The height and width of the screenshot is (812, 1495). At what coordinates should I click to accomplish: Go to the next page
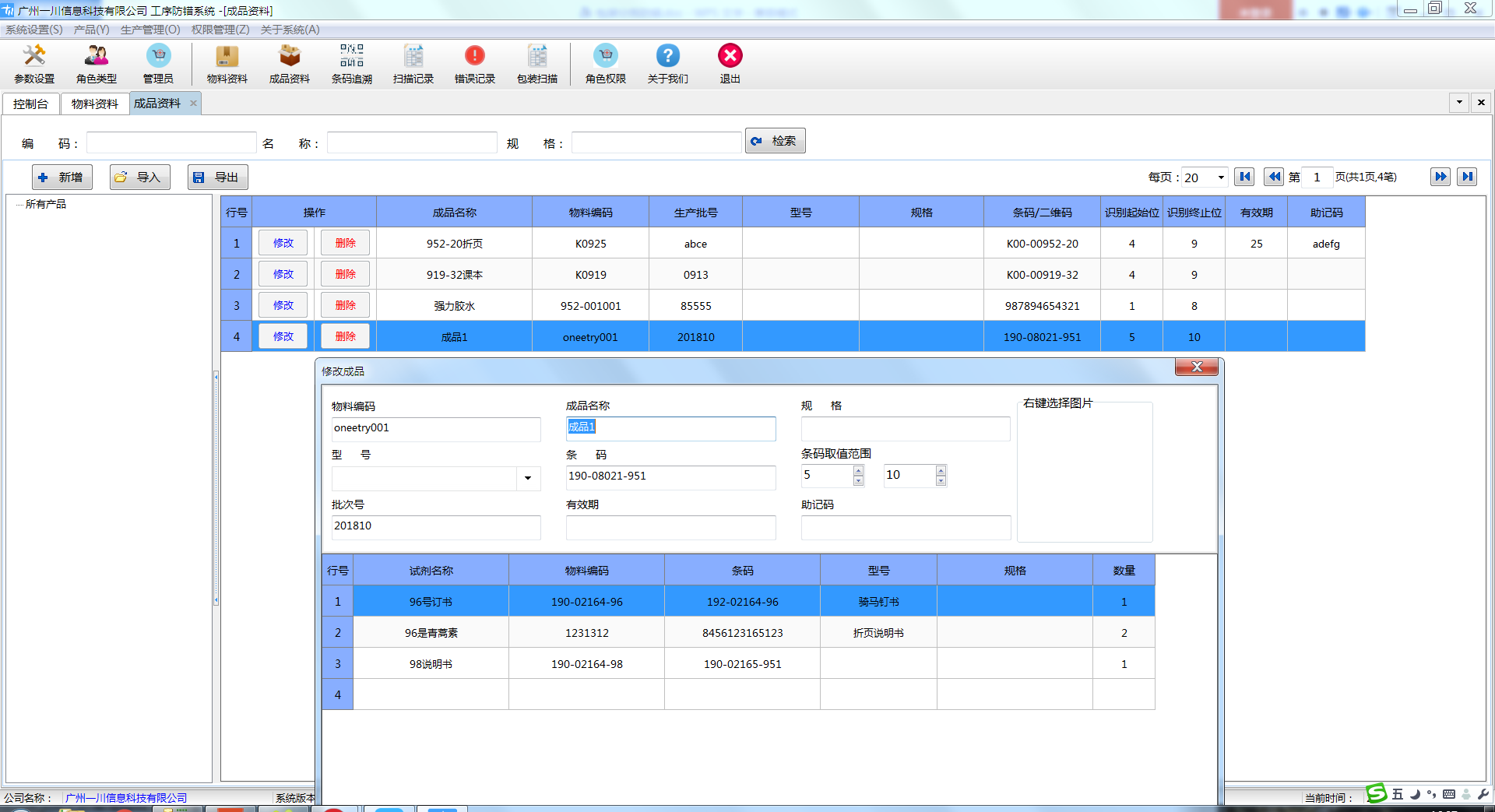tap(1440, 177)
